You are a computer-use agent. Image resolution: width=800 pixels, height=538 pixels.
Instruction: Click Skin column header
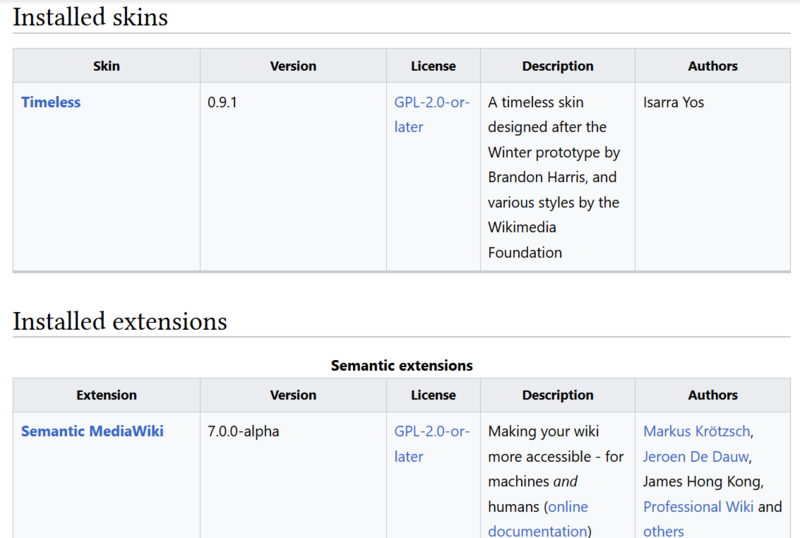107,66
